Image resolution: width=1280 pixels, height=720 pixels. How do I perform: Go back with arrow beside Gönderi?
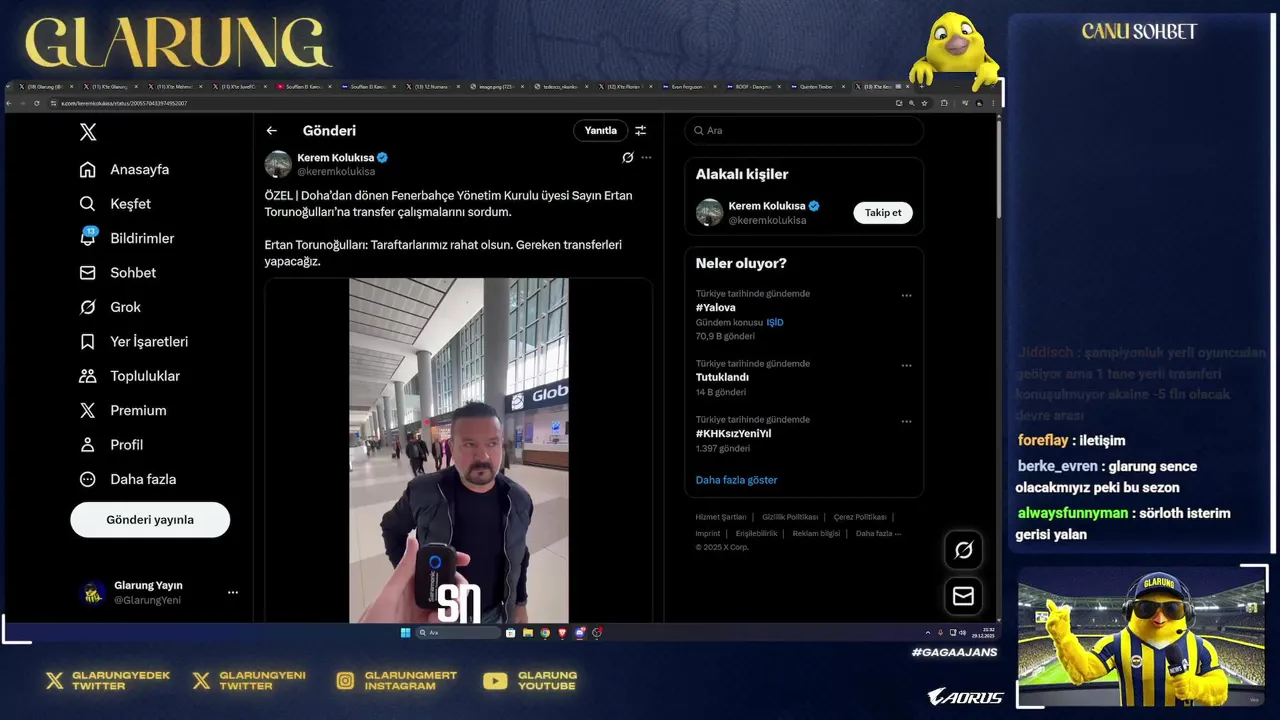coord(272,131)
